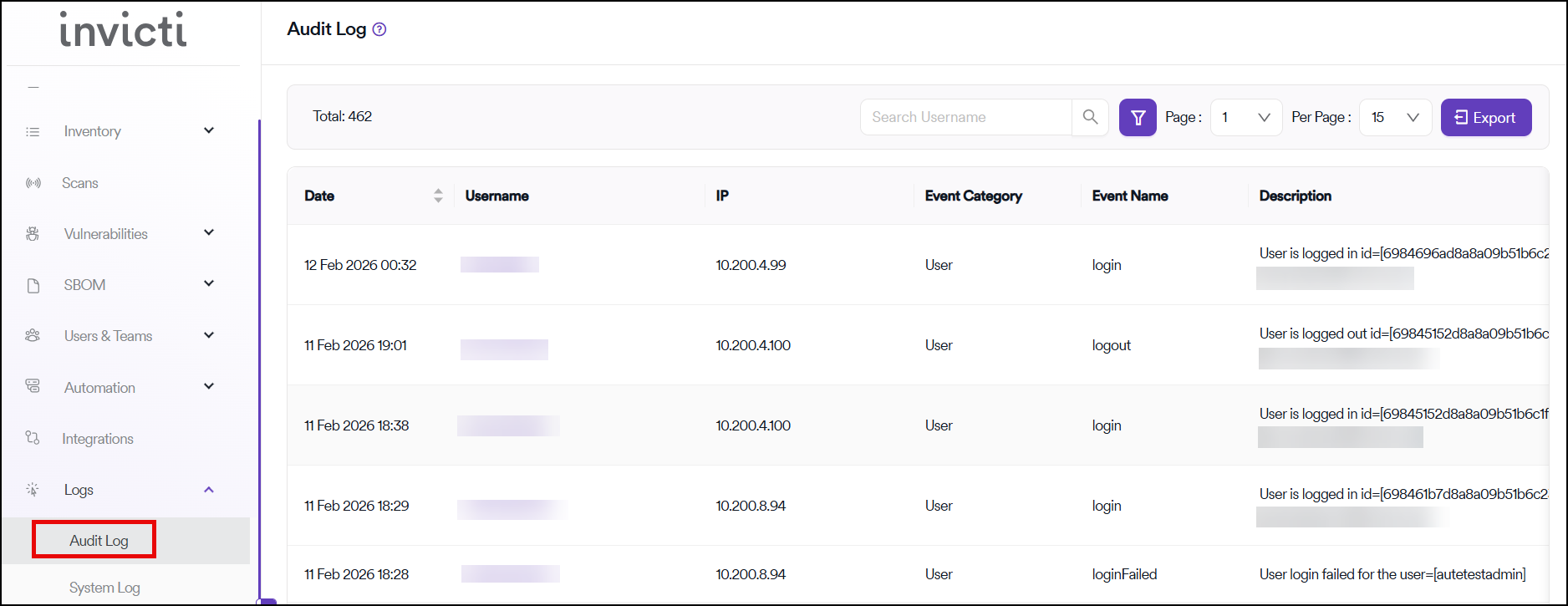Expand the Automation menu chevron

coord(209,386)
